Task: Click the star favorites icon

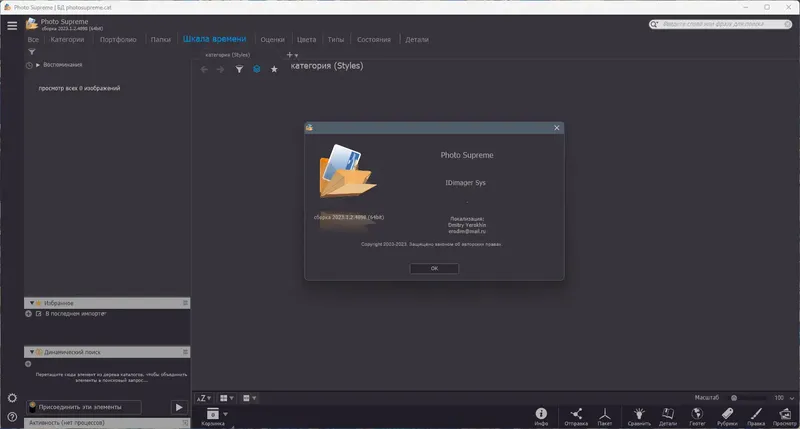Action: (274, 69)
